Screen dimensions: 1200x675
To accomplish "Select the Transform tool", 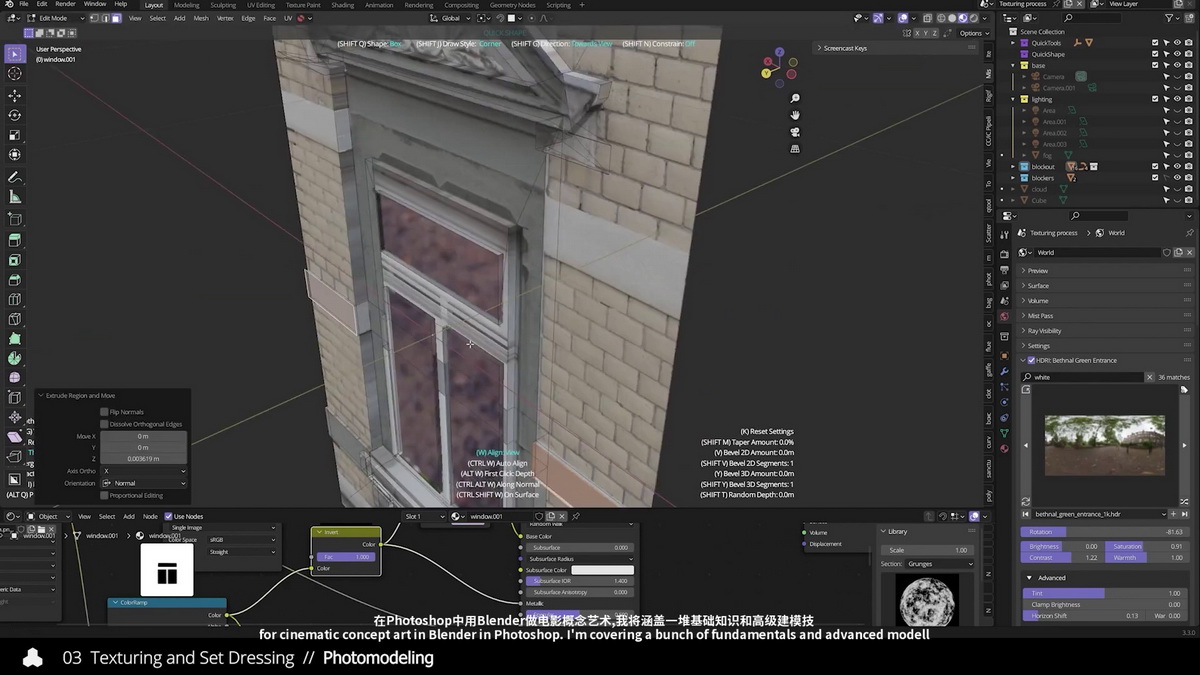I will pyautogui.click(x=15, y=156).
